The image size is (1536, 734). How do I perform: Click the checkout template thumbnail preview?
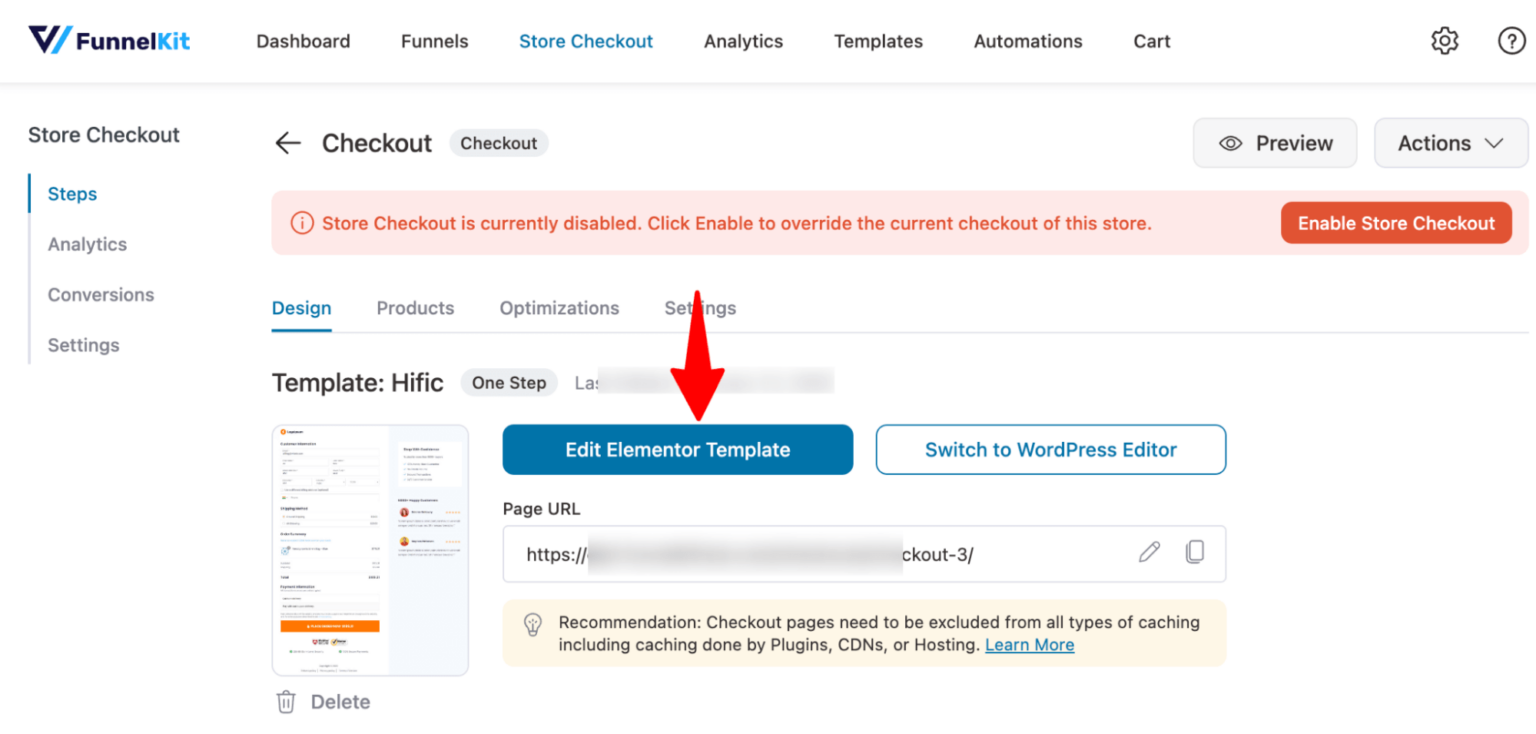click(x=370, y=550)
